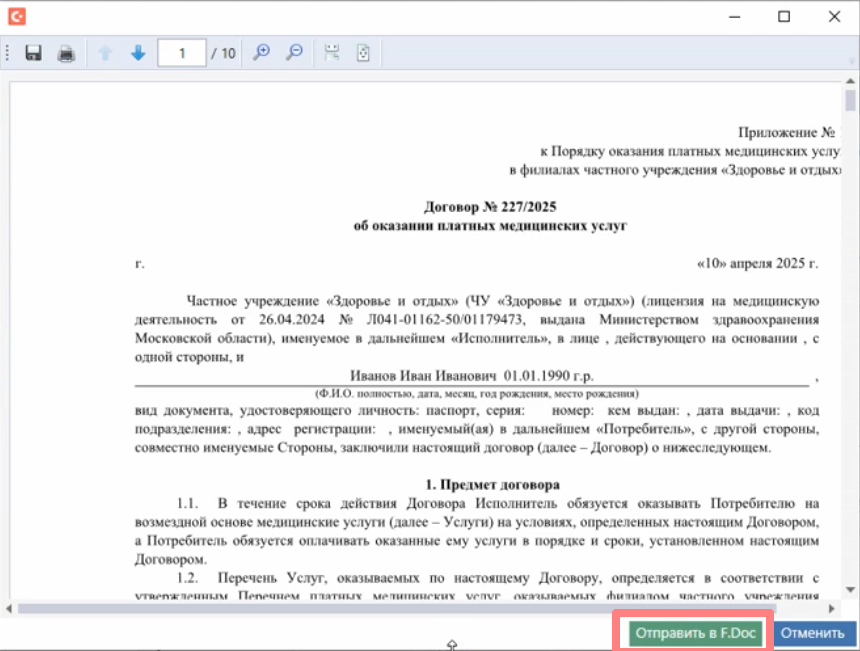Click the toolbar drag handle grip
Viewport: 860px width, 651px height.
pyautogui.click(x=7, y=53)
